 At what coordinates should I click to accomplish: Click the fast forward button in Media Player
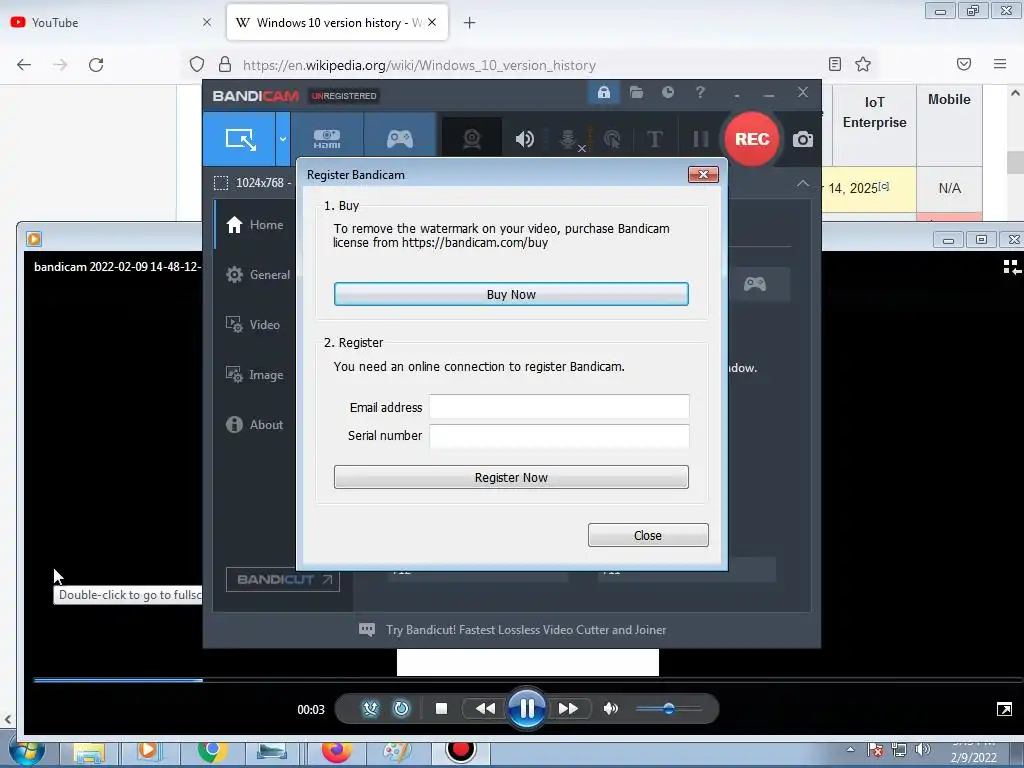pyautogui.click(x=568, y=709)
